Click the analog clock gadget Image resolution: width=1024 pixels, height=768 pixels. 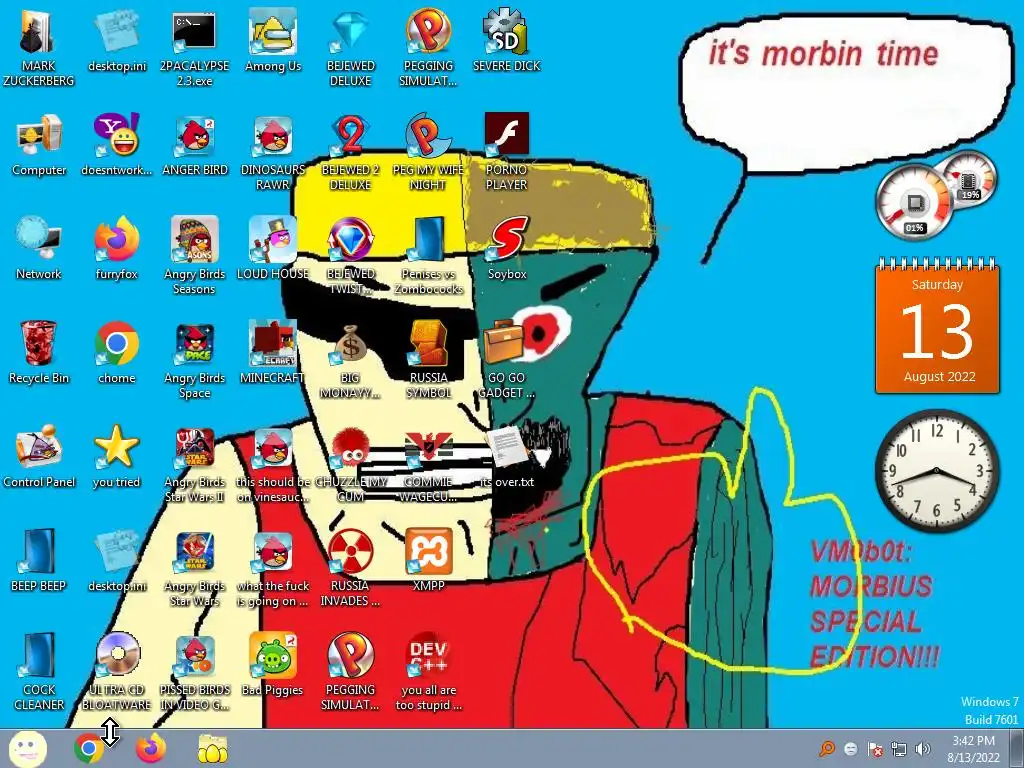tap(936, 471)
